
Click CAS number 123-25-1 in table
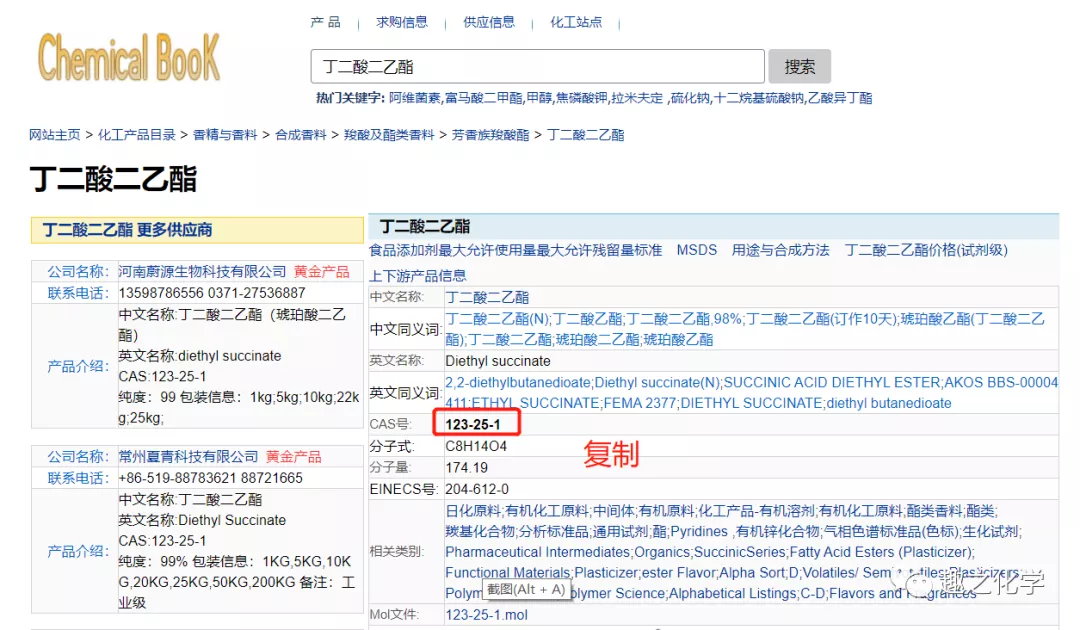(473, 424)
